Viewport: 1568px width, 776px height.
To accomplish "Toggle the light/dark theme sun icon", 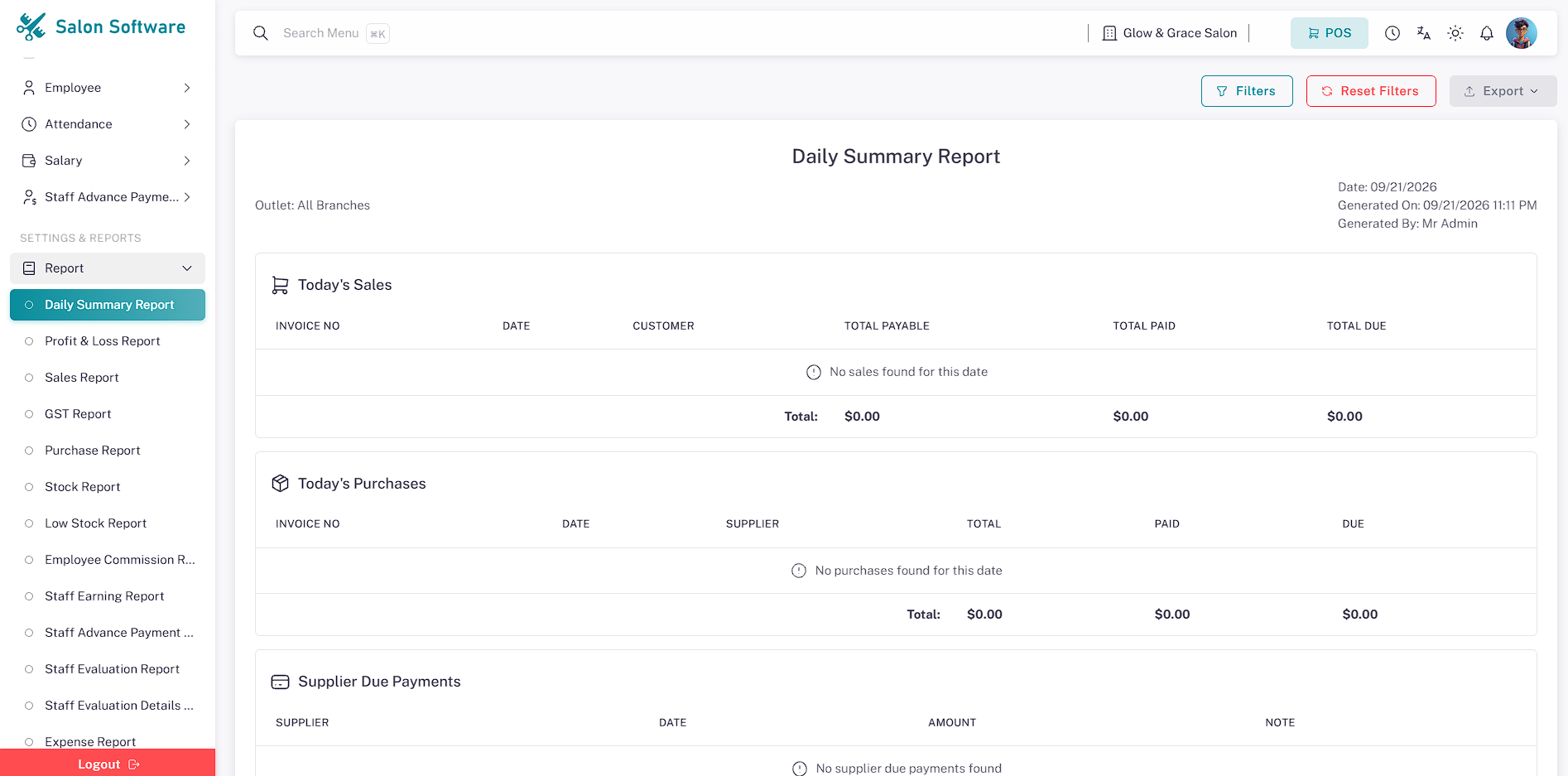I will coord(1455,33).
